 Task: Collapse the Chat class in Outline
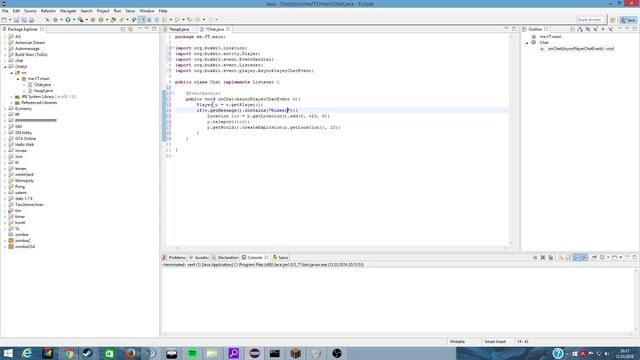[x=527, y=42]
